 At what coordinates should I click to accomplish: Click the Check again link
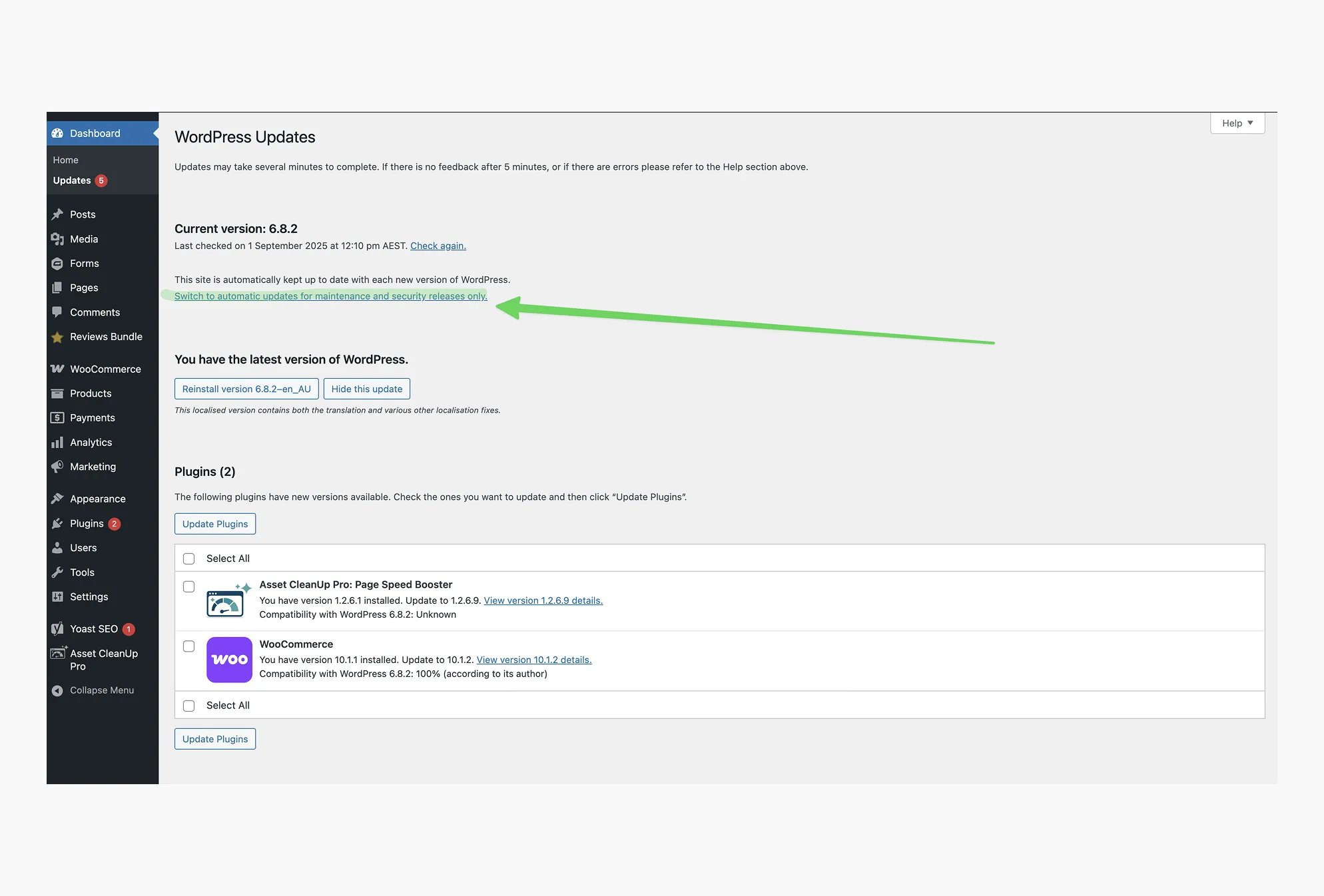438,246
